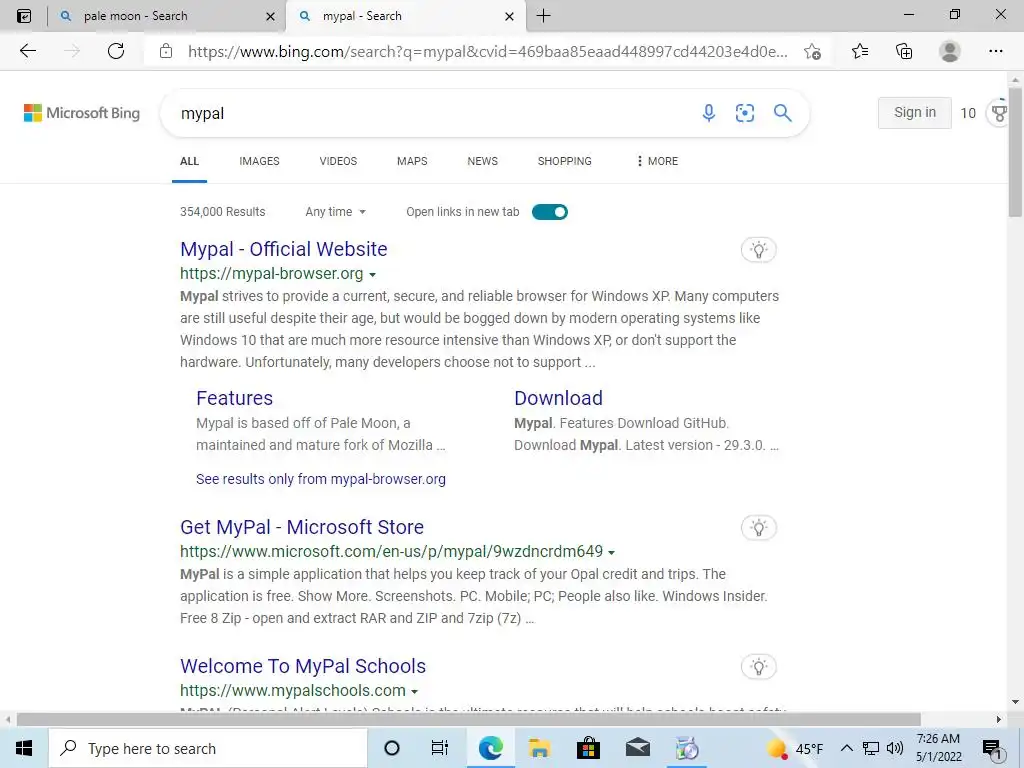
Task: Start voice search with microphone icon
Action: coord(709,113)
